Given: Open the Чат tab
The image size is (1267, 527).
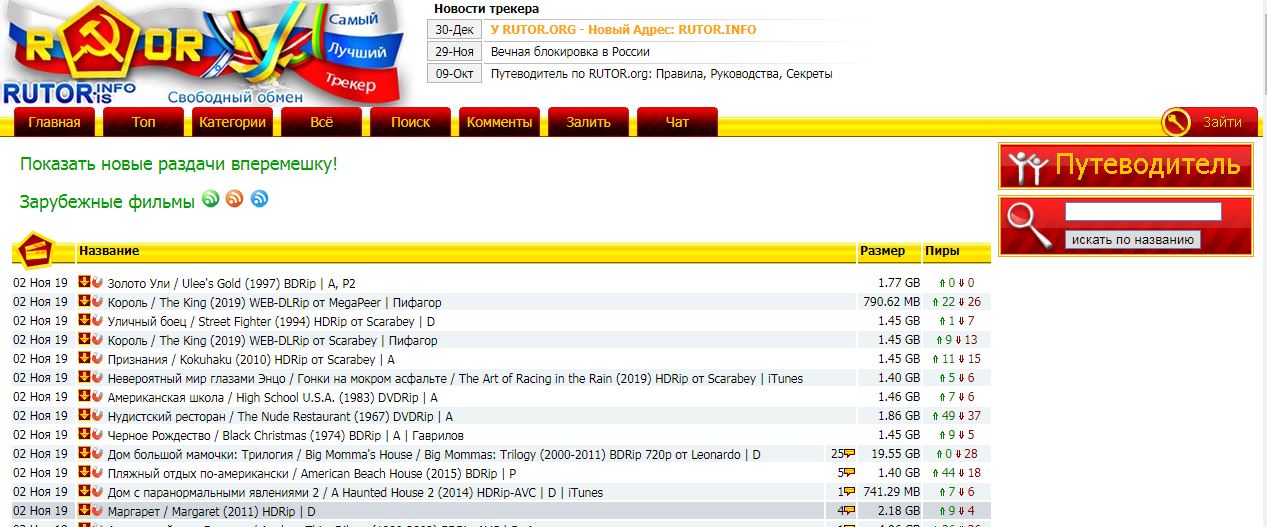Looking at the screenshot, I should point(677,122).
